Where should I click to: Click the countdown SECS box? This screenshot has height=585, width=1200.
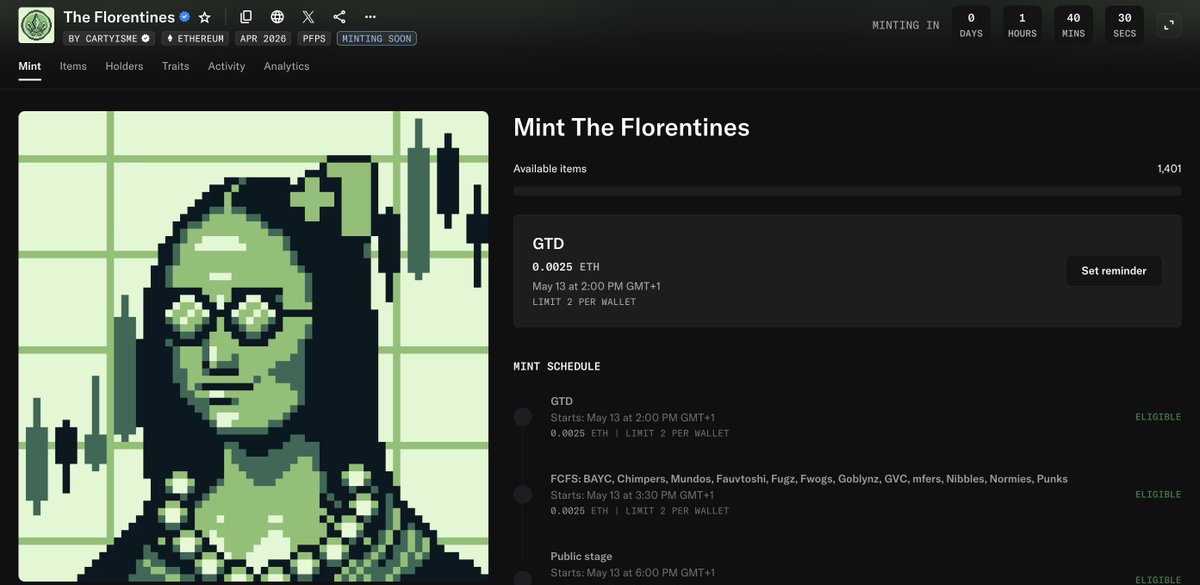[x=1125, y=25]
